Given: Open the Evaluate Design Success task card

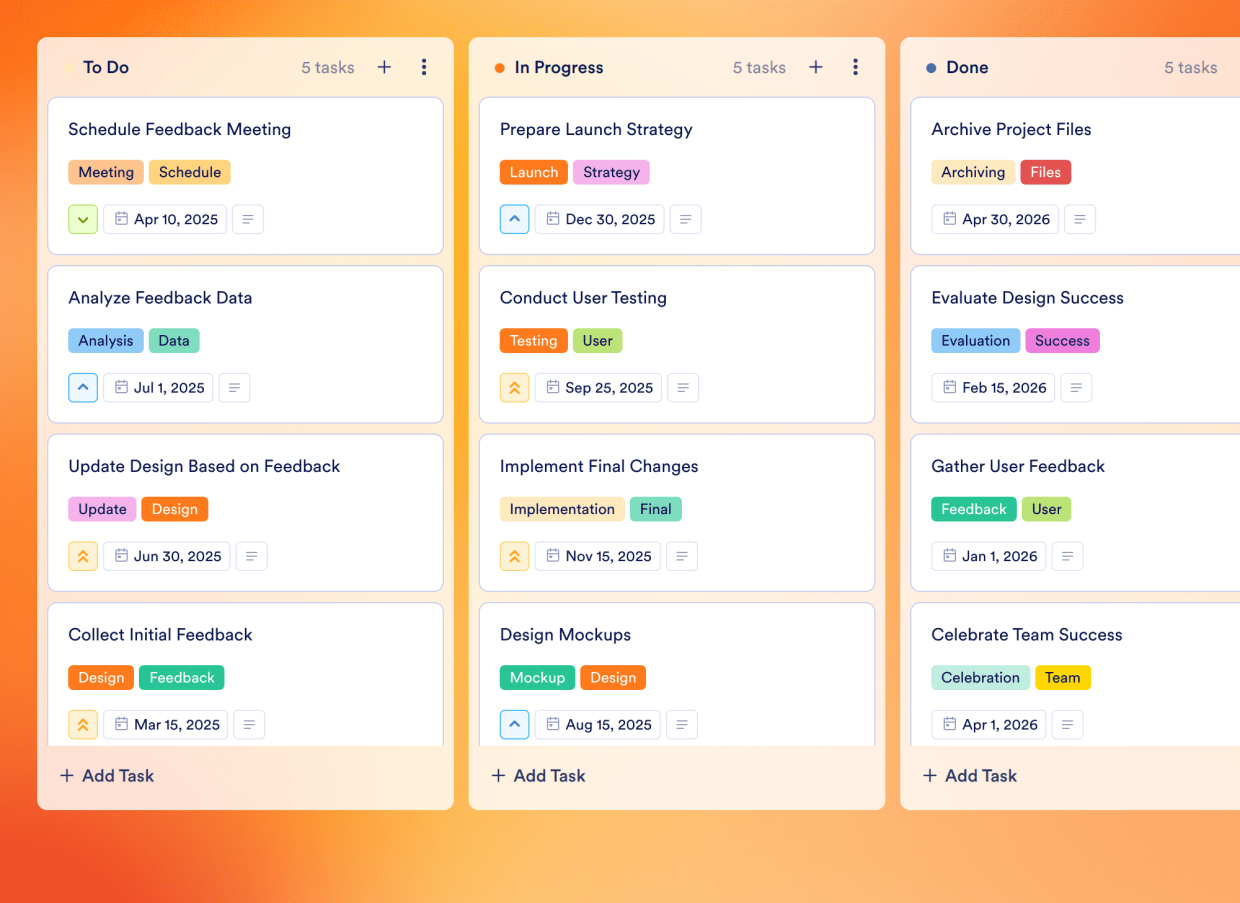Looking at the screenshot, I should (x=1027, y=298).
